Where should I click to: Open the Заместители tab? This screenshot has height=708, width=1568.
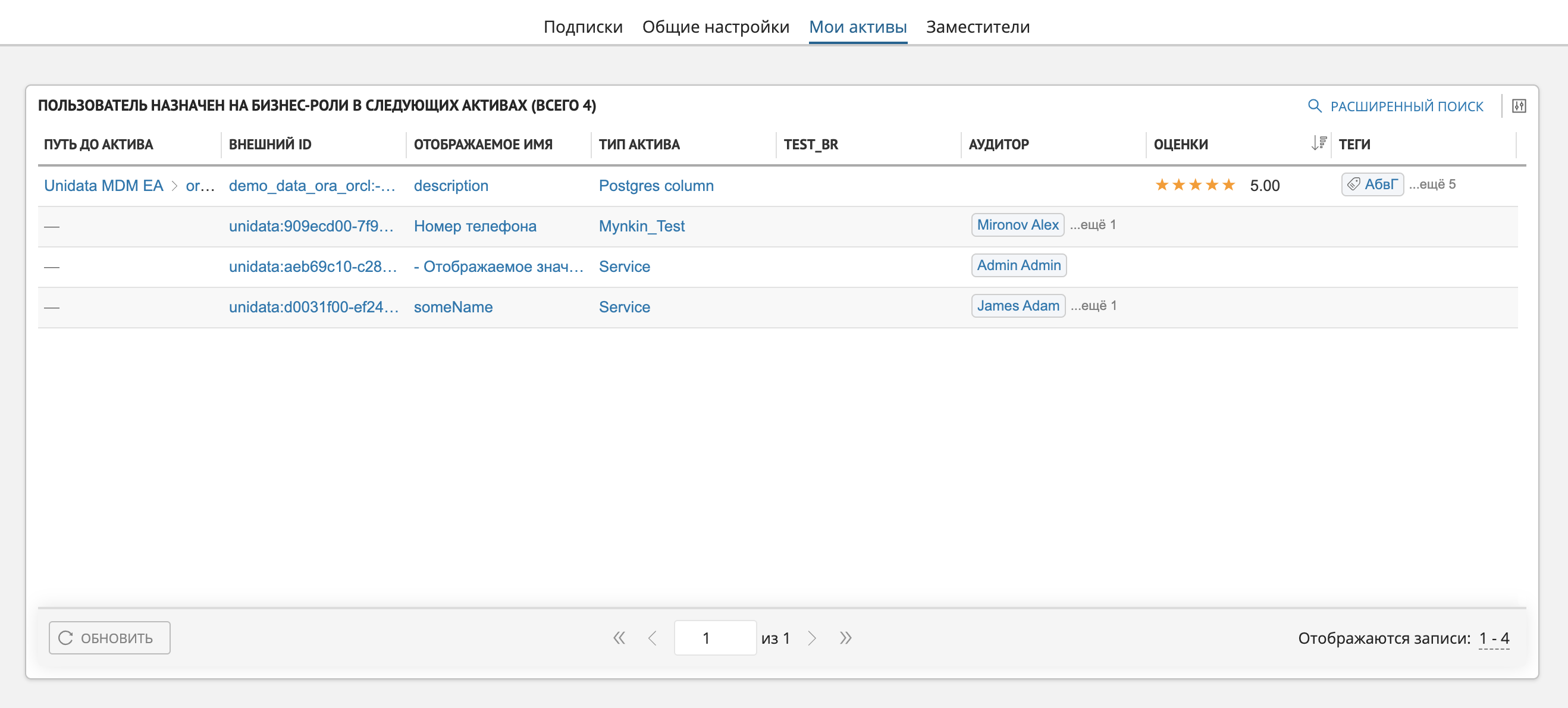click(x=977, y=27)
